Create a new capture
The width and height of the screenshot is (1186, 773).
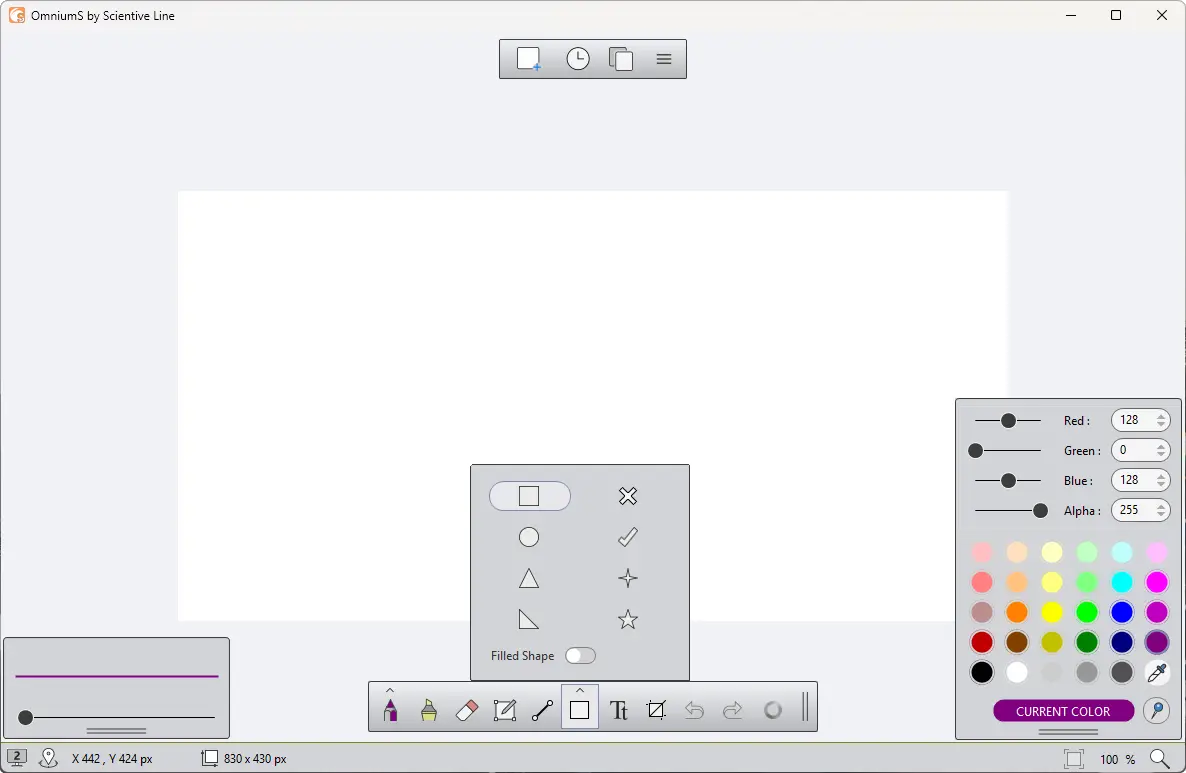(x=529, y=59)
